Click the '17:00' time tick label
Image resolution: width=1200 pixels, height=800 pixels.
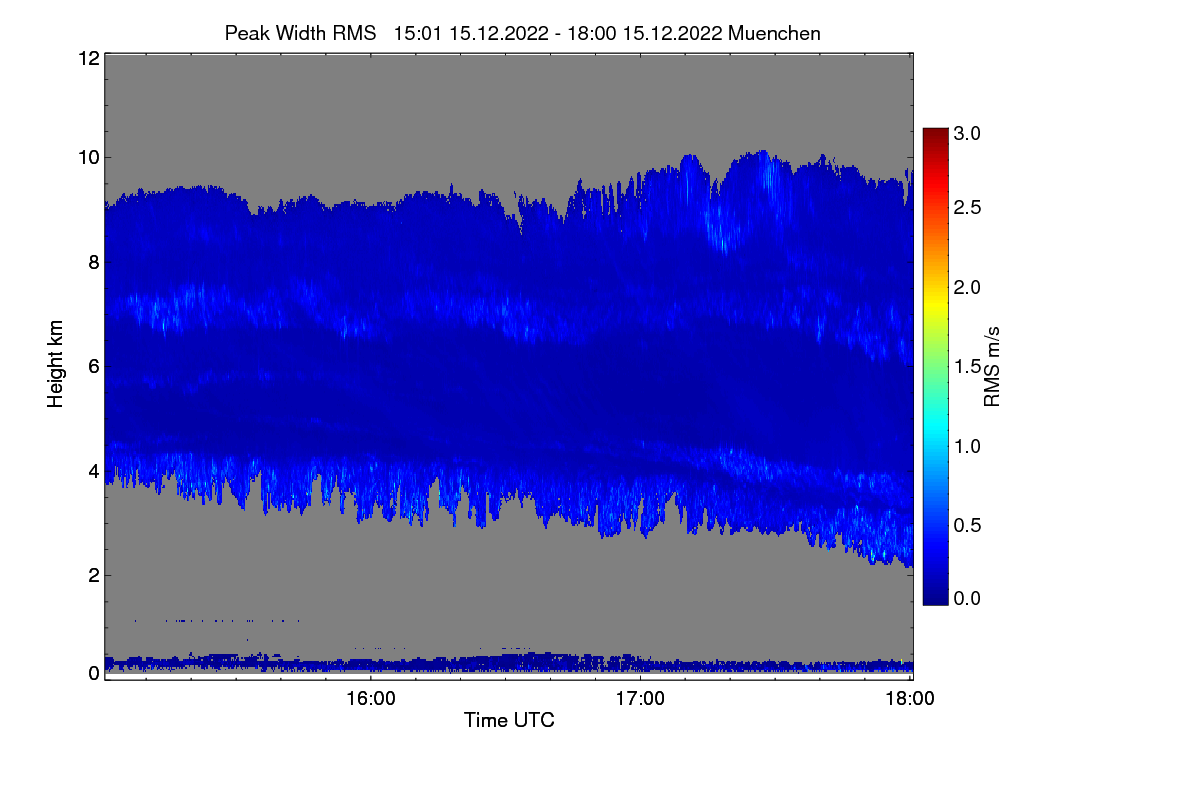click(x=640, y=699)
